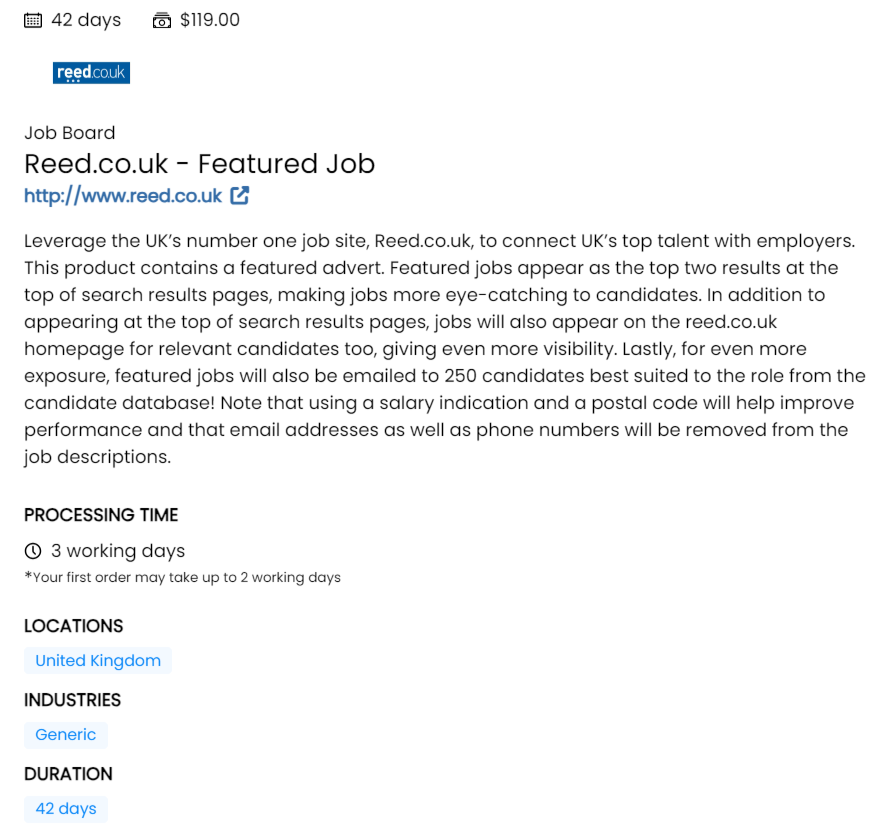The height and width of the screenshot is (830, 883).
Task: Click the clock icon under Processing Time
Action: click(x=33, y=551)
